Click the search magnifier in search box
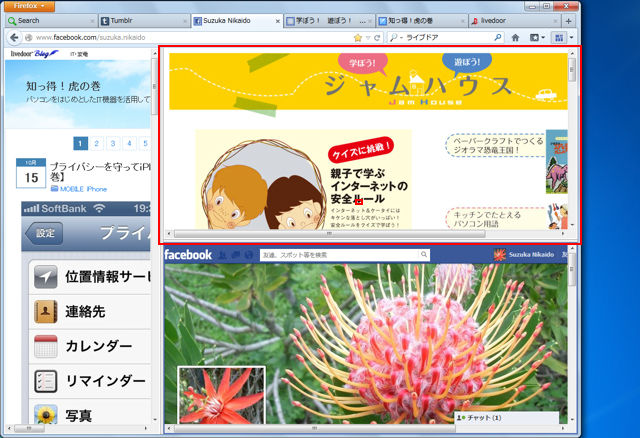The width and height of the screenshot is (640, 438). click(x=498, y=38)
